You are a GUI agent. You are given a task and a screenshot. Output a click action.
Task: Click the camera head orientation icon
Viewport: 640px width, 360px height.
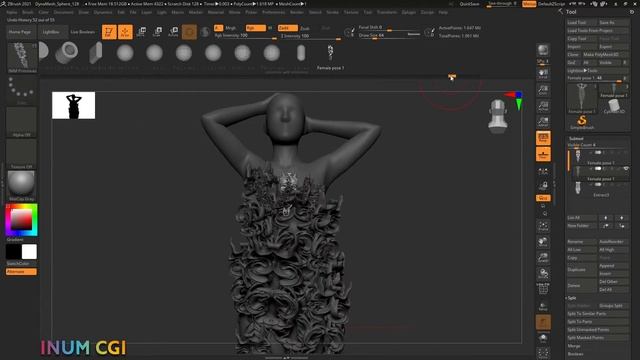pyautogui.click(x=498, y=116)
